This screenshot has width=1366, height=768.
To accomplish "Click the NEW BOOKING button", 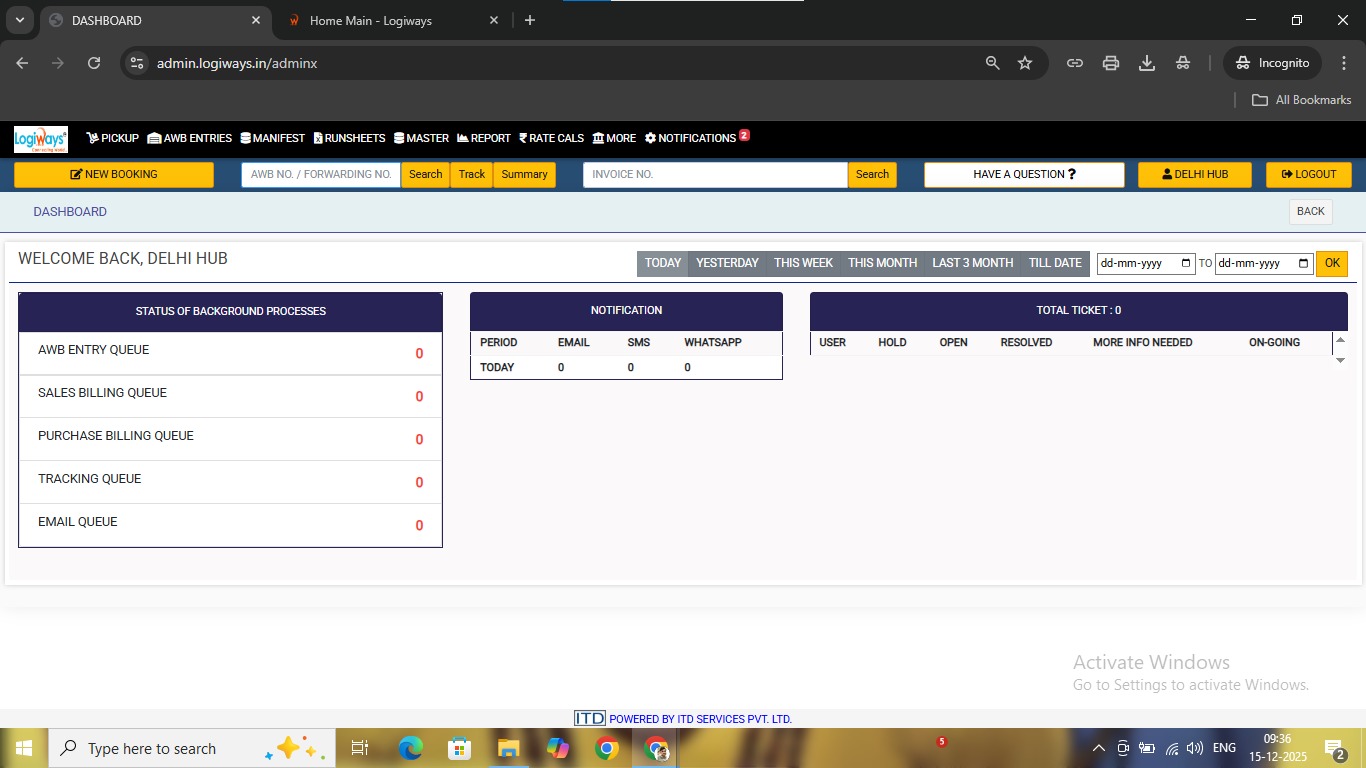I will pos(114,174).
